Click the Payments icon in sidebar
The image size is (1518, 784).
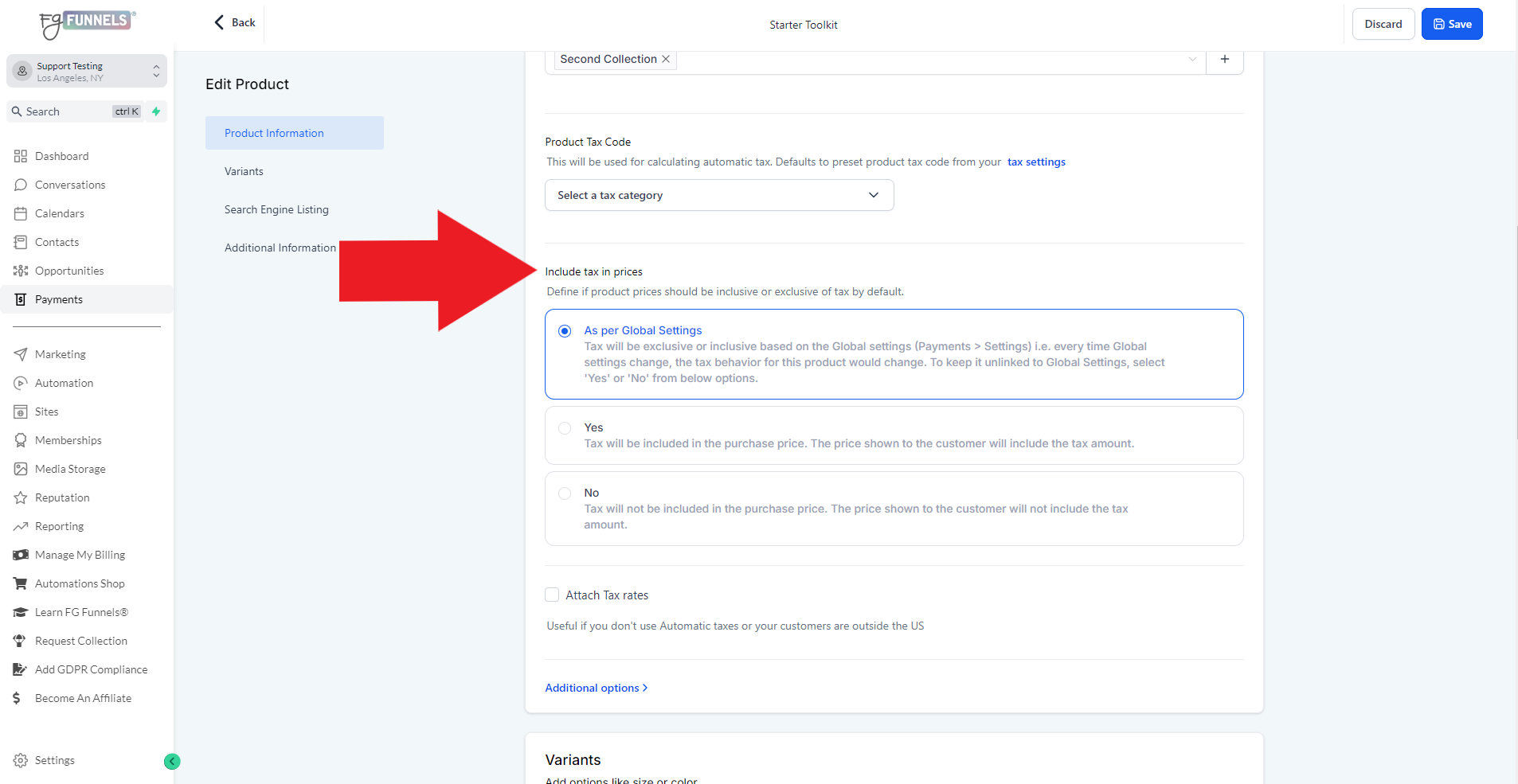21,299
